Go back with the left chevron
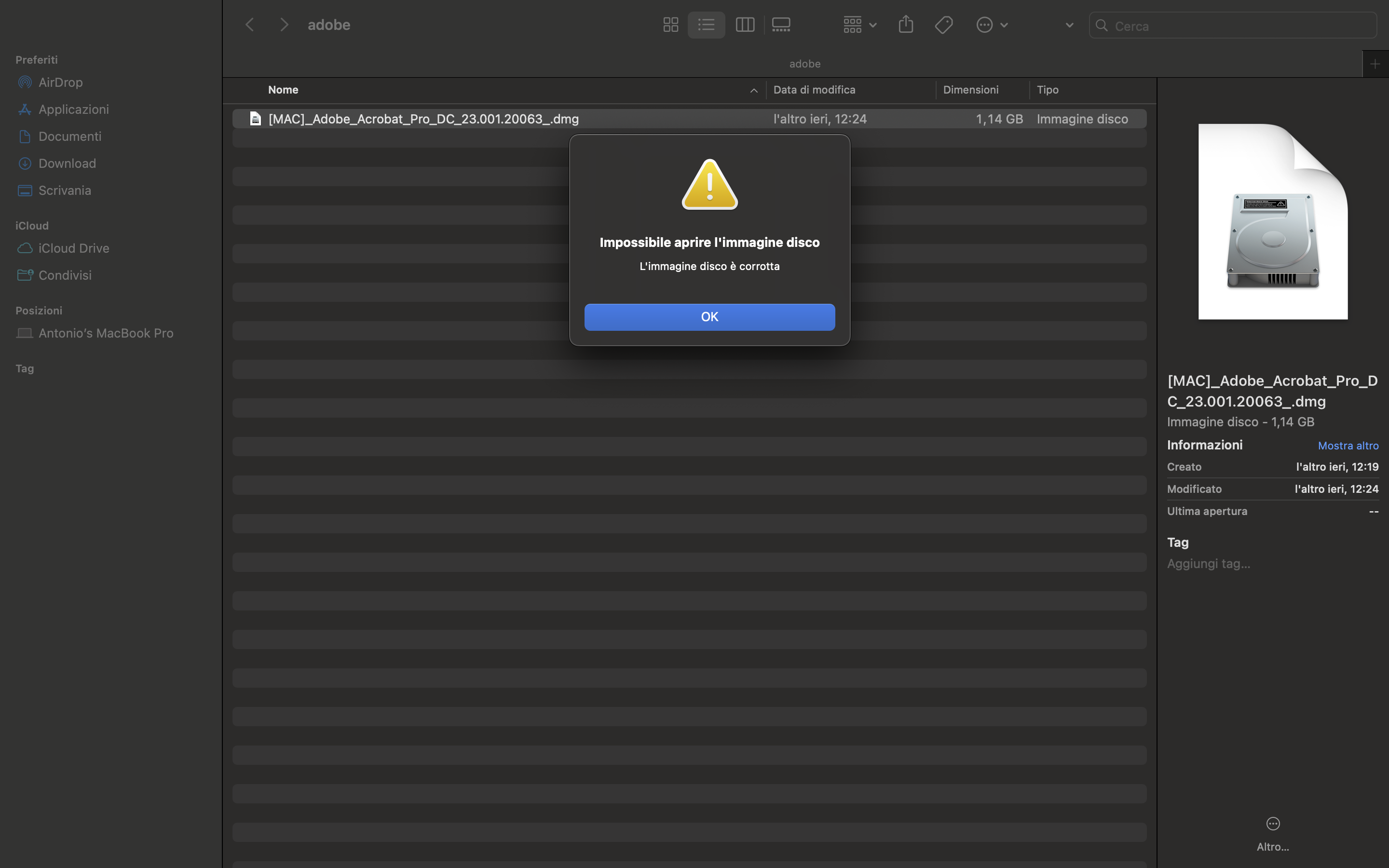Screen dimensions: 1389x868 pyautogui.click(x=249, y=25)
